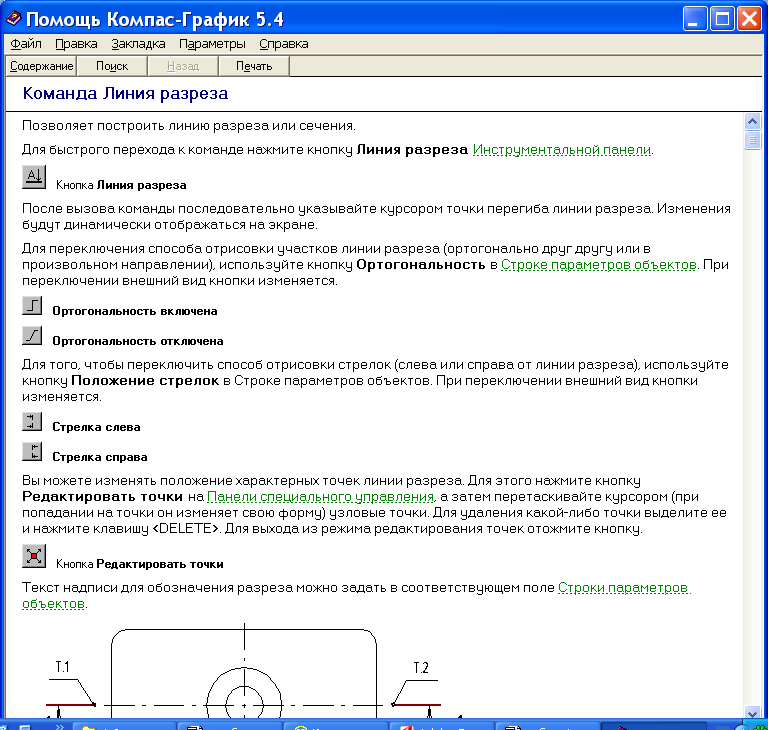The height and width of the screenshot is (730, 768).
Task: Click the text Ортогональность включена
Action: point(135,311)
